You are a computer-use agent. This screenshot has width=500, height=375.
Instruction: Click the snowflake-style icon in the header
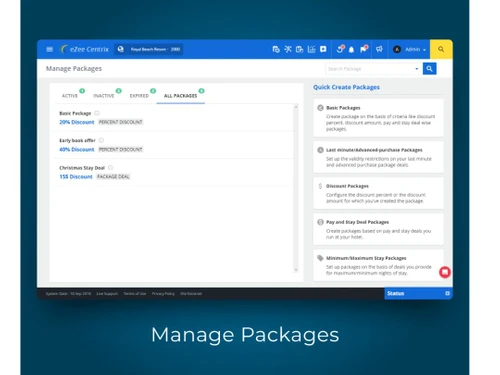click(288, 49)
